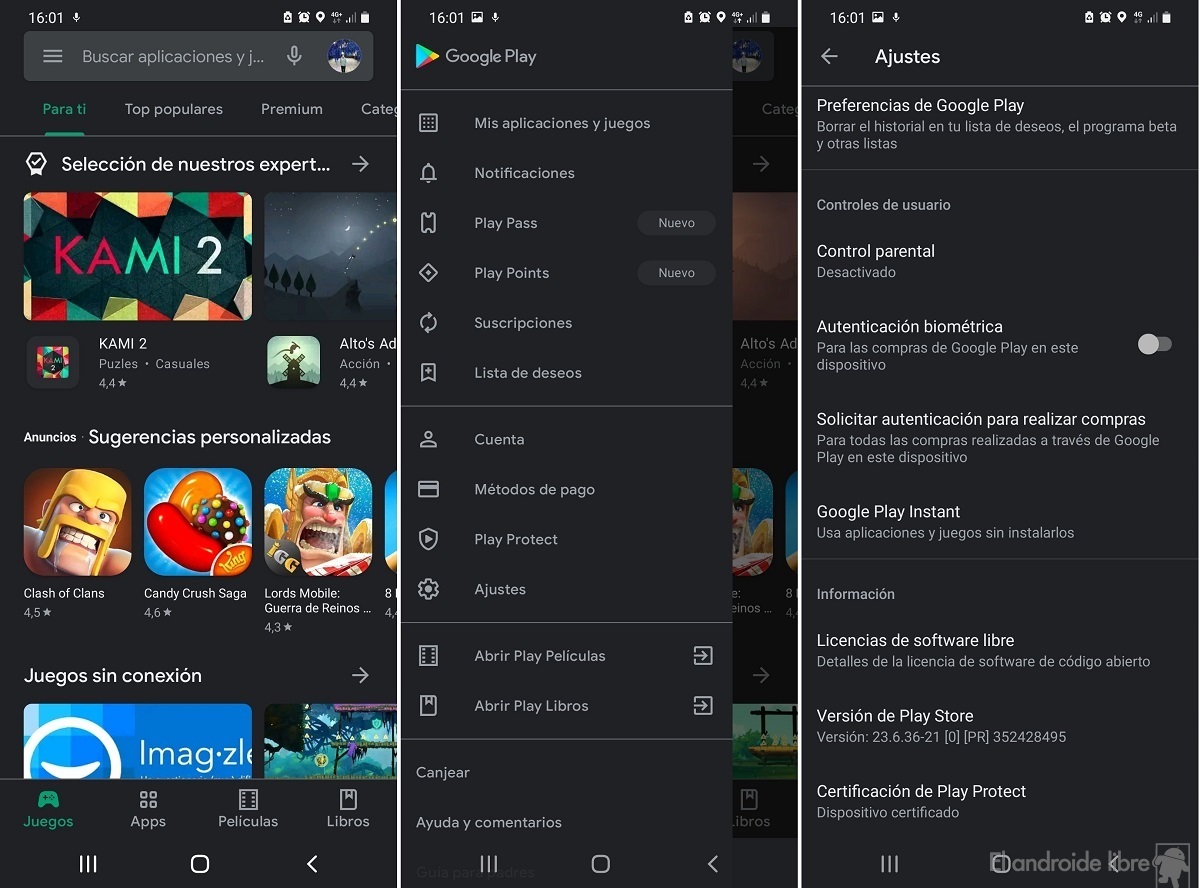The image size is (1200, 888).
Task: Tap the external-open icon beside Abrir Play Películas
Action: [x=703, y=656]
